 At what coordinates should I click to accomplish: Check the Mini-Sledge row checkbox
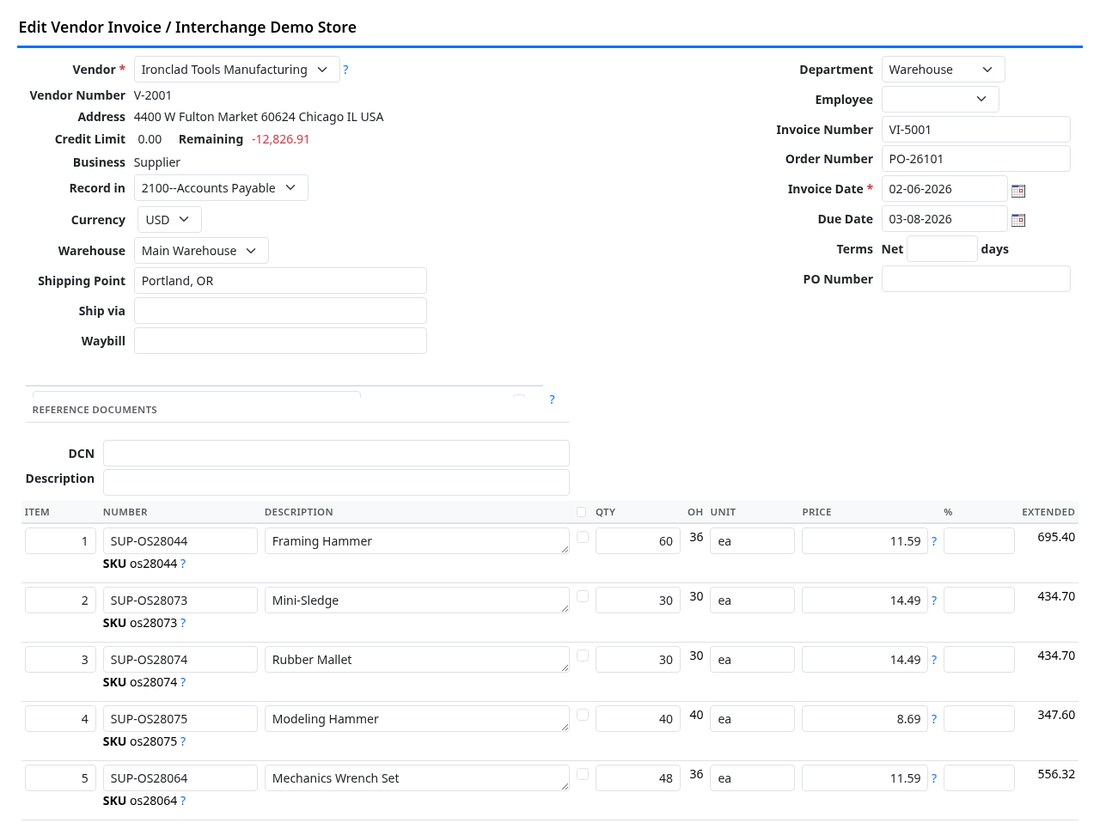coord(582,596)
